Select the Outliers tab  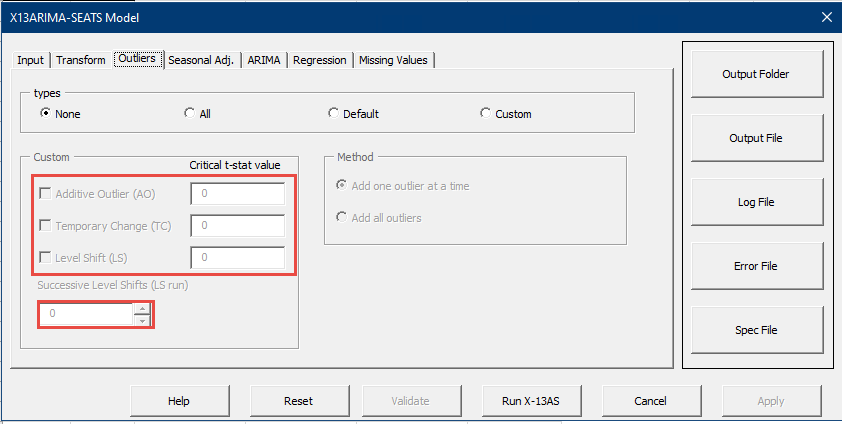137,59
